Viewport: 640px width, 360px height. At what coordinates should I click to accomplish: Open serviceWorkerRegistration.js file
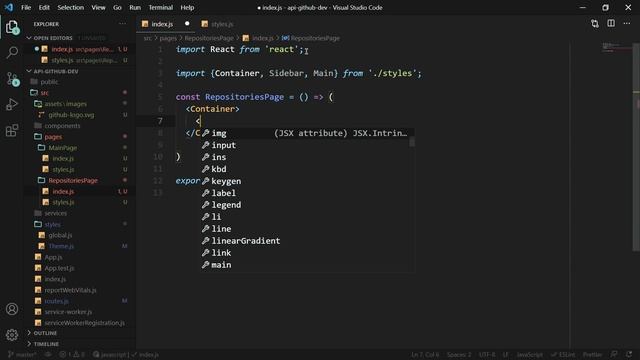[x=84, y=322]
